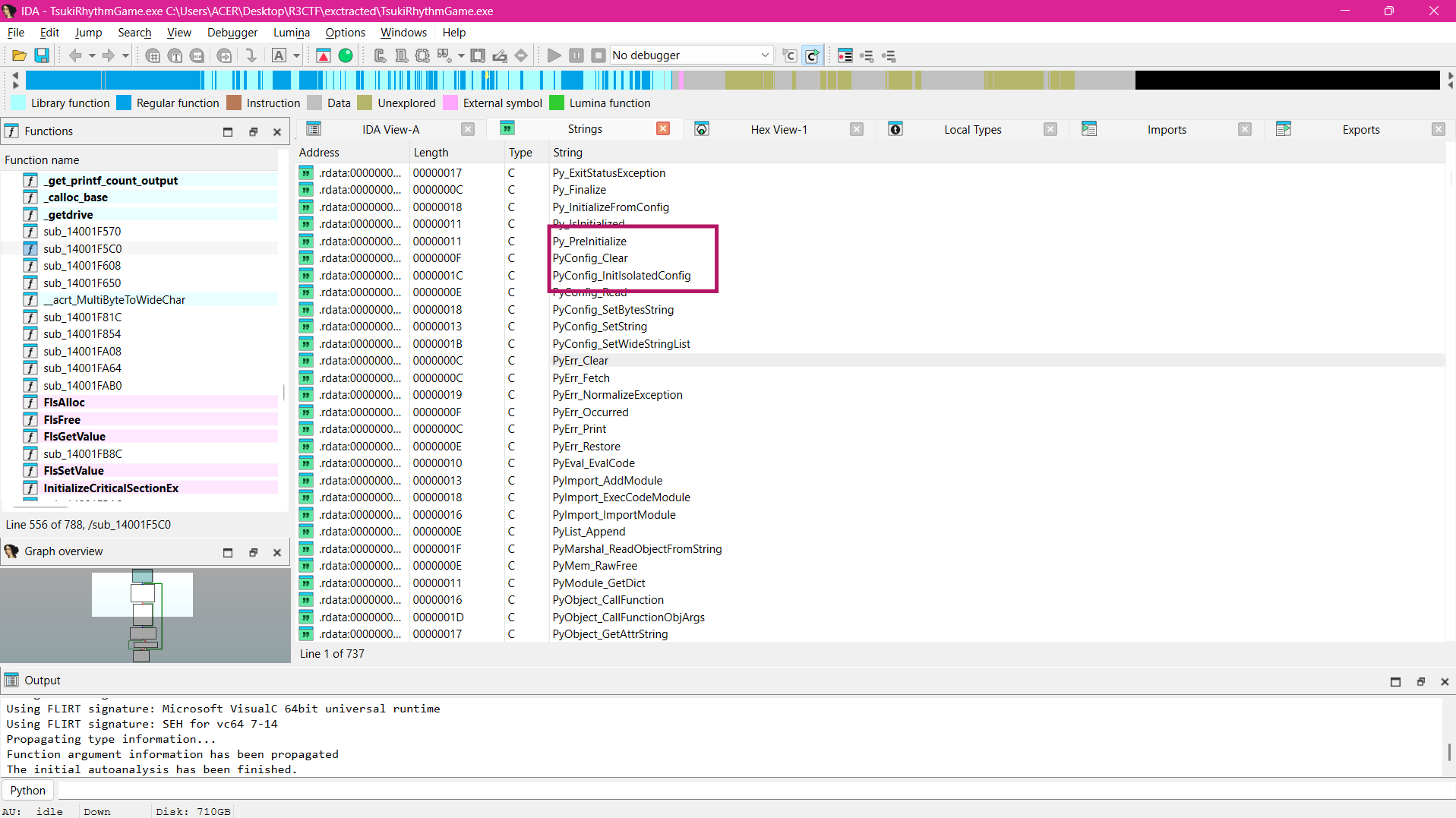
Task: Click the first round search toolbar icon
Action: (153, 55)
